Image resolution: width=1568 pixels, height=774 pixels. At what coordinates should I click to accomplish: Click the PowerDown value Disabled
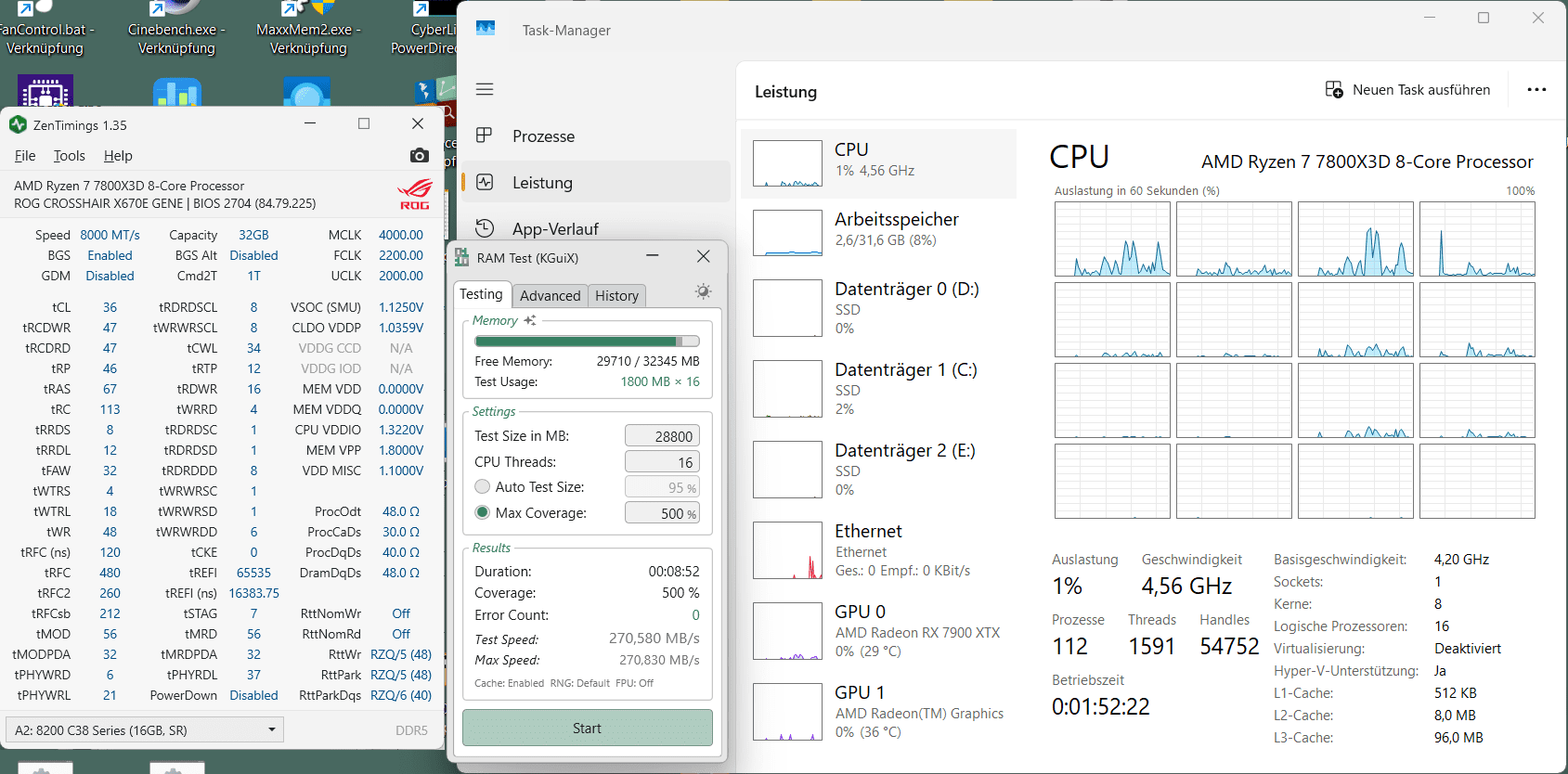pos(253,695)
